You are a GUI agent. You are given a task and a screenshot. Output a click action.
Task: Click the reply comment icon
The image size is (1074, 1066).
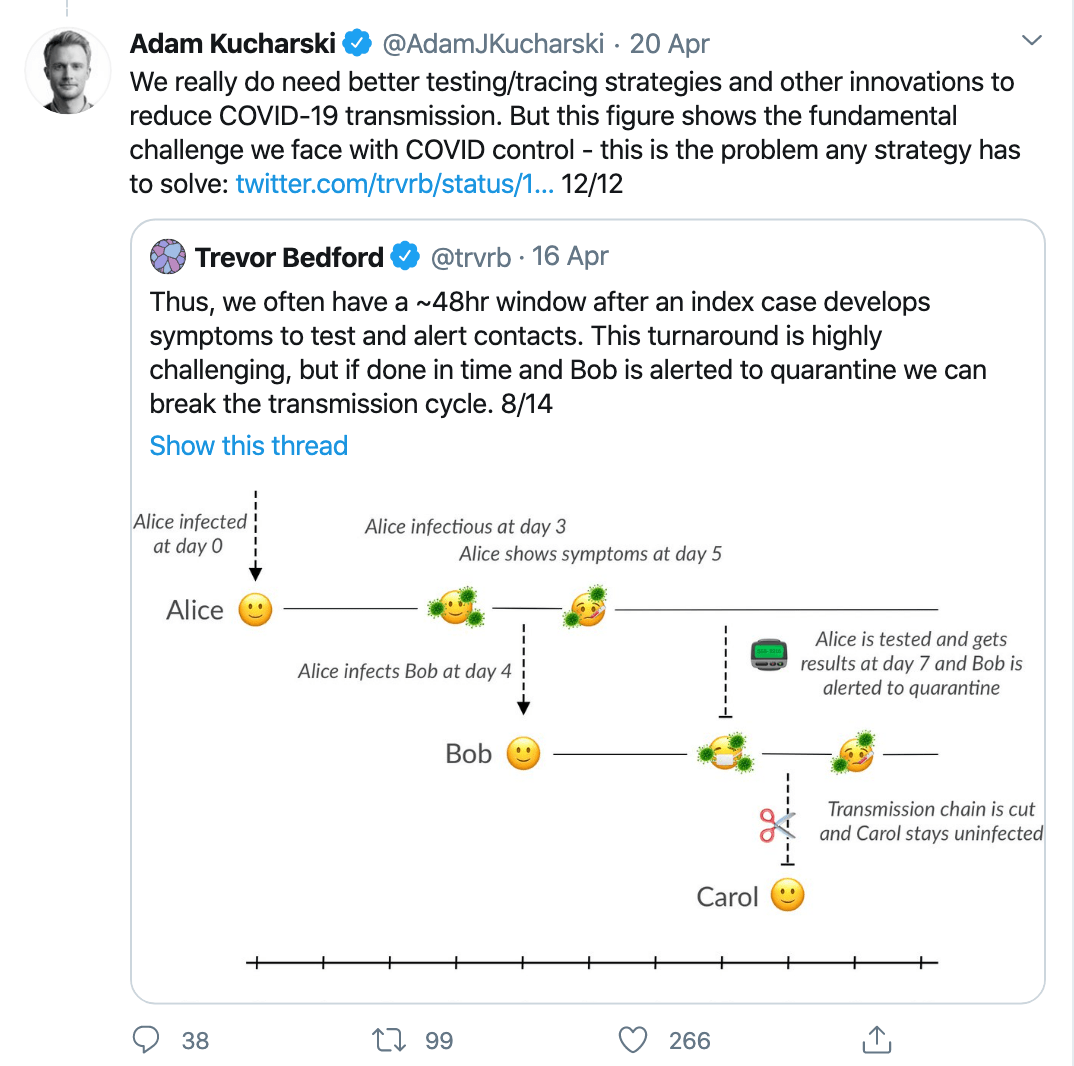click(146, 1040)
